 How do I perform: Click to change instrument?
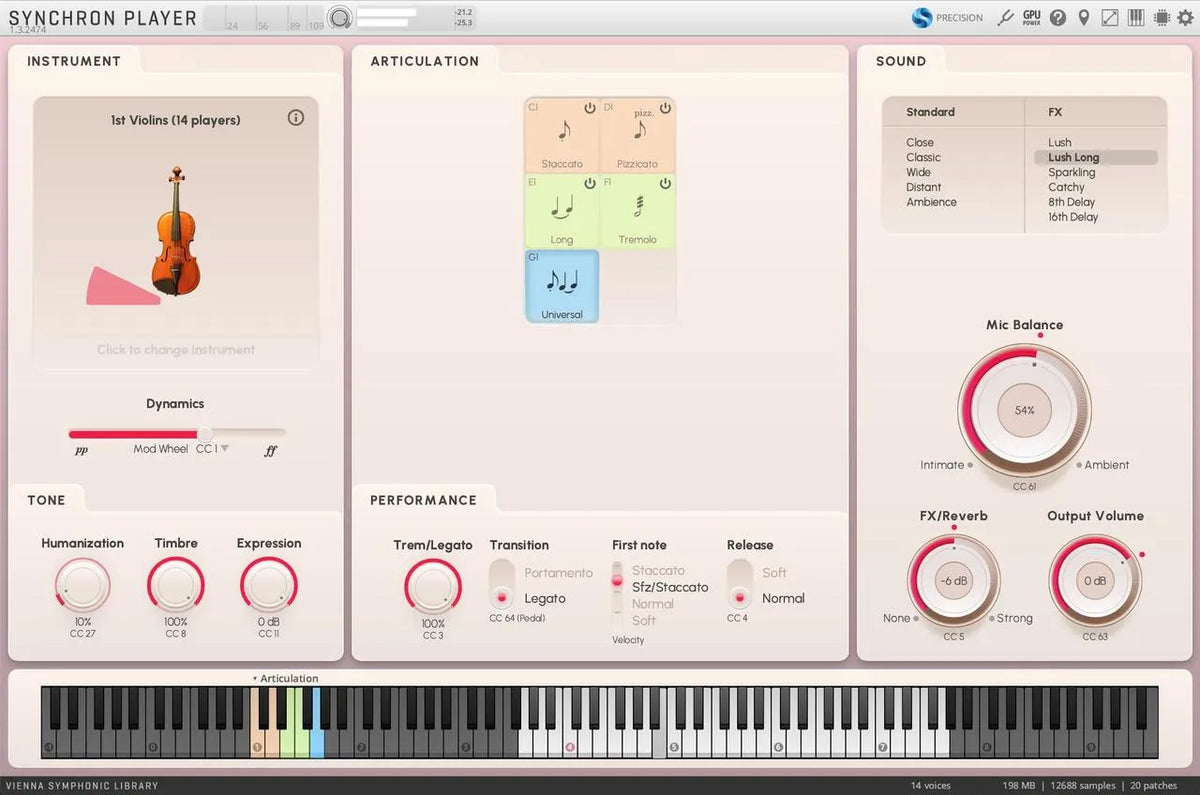coord(175,349)
